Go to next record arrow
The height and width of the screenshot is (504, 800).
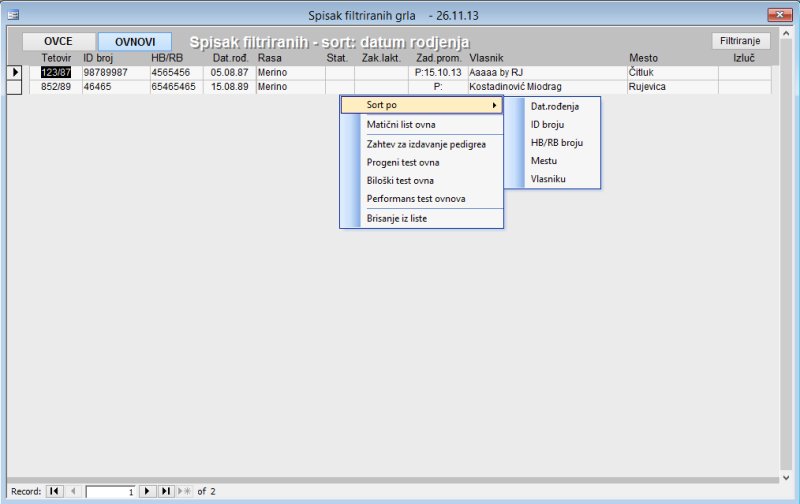click(x=146, y=491)
